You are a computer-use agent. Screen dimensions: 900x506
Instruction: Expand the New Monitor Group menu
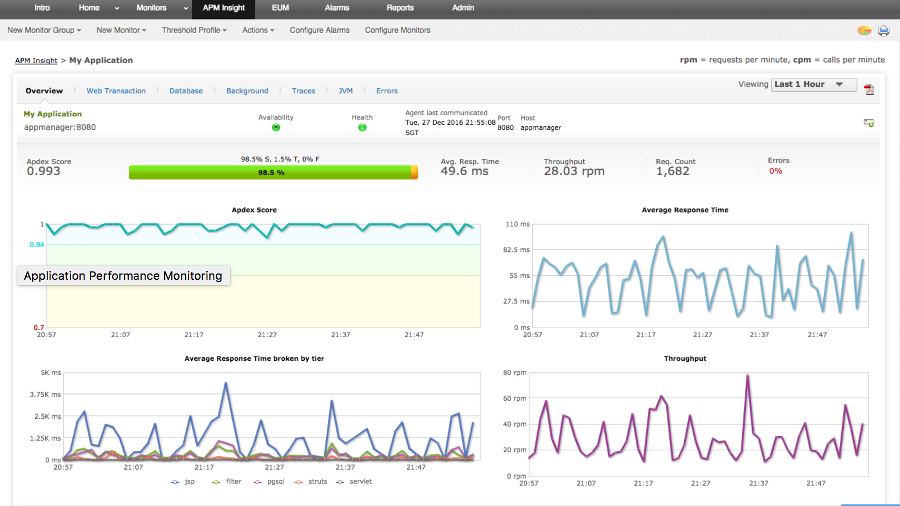44,30
